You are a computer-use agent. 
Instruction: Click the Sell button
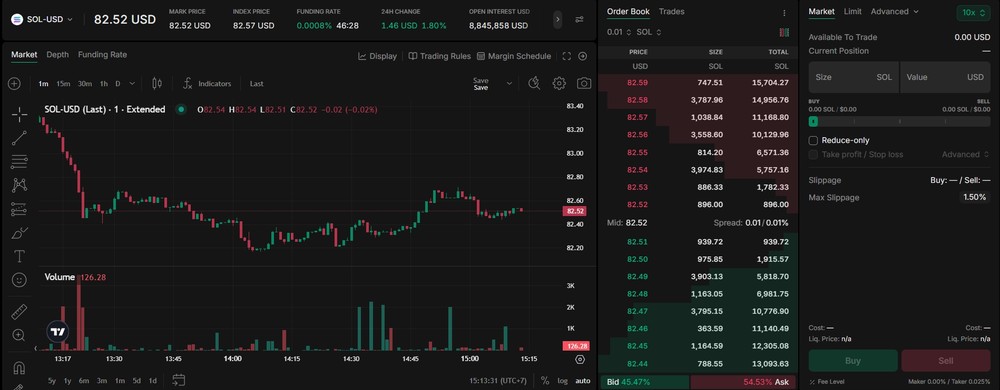[946, 361]
